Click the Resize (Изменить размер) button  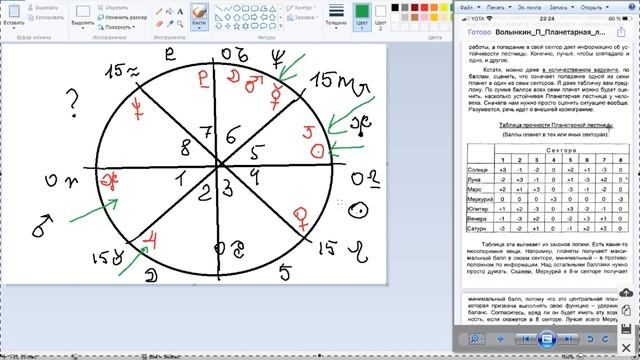point(122,18)
